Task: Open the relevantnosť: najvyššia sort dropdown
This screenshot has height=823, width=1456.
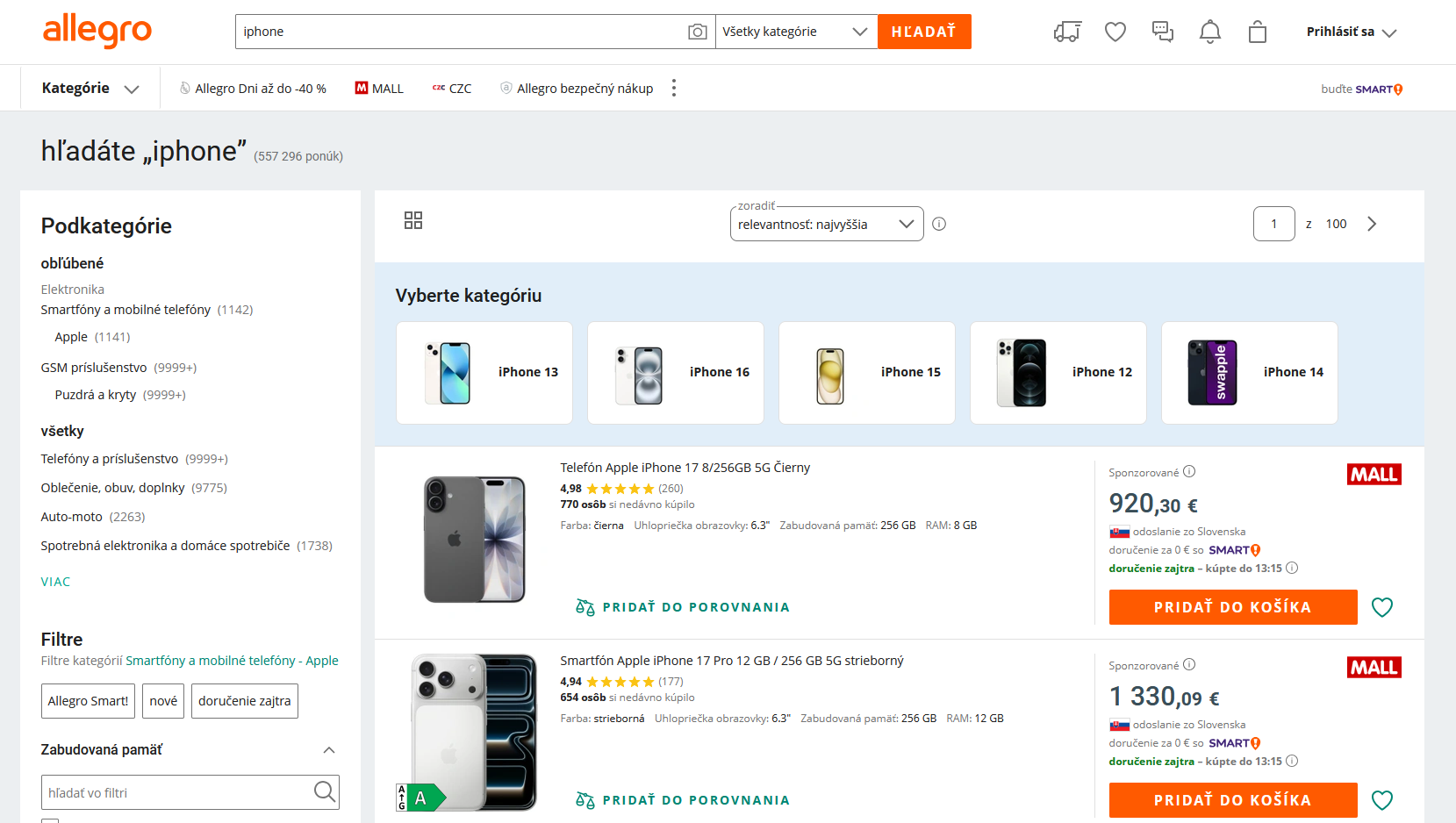Action: pyautogui.click(x=827, y=224)
